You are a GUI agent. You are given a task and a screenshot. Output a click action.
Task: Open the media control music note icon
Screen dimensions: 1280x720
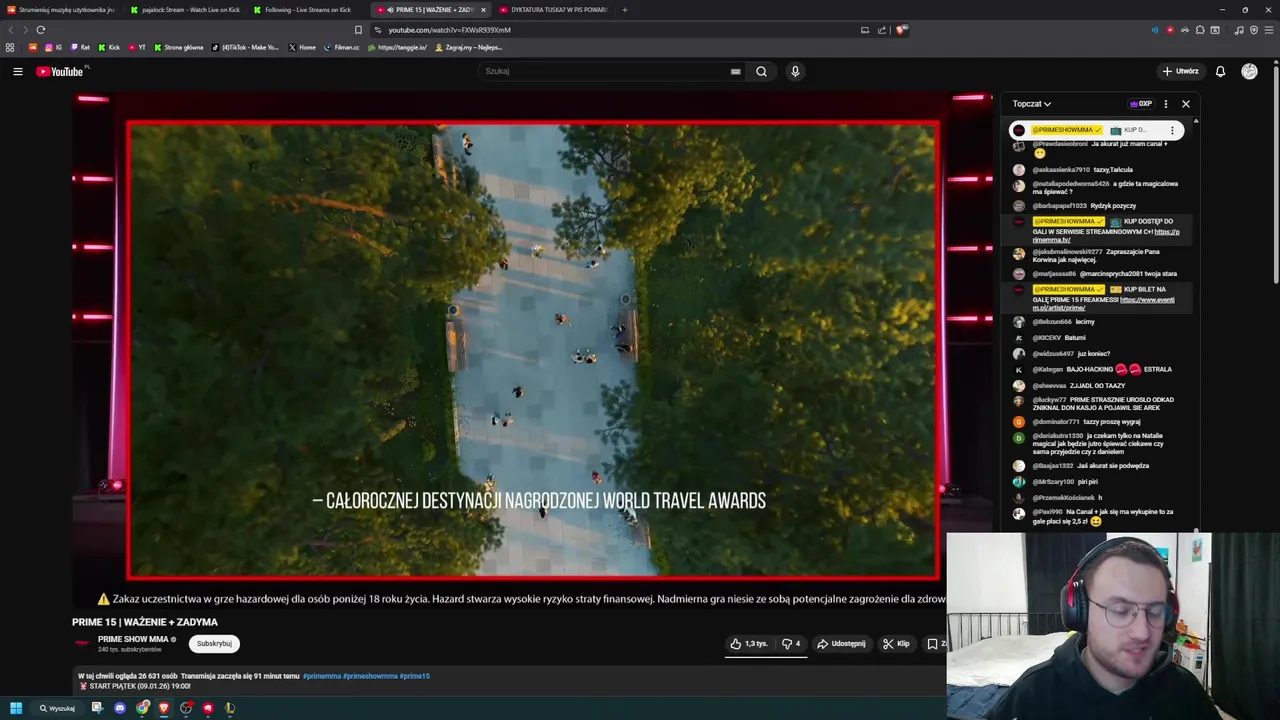1239,30
